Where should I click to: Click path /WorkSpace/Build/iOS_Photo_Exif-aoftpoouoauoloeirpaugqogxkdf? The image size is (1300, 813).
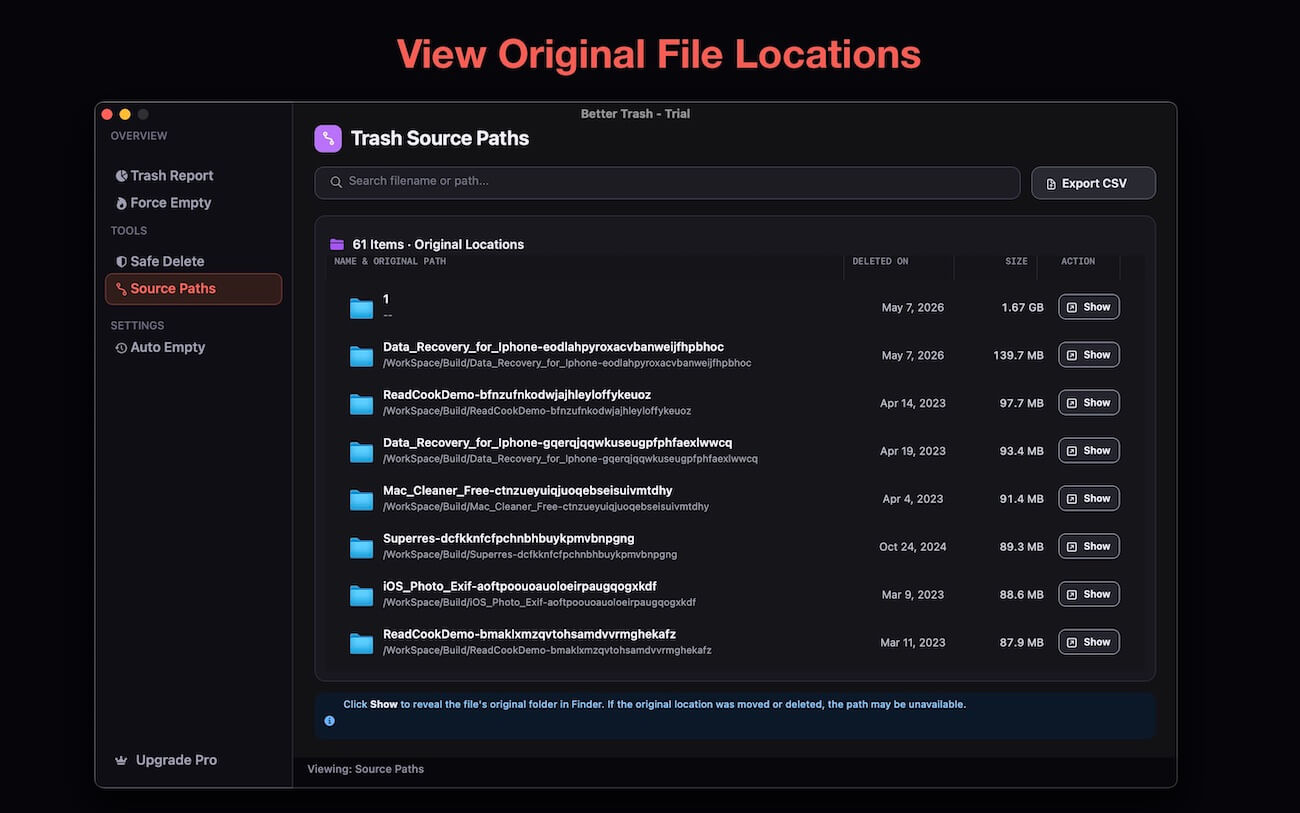(540, 603)
